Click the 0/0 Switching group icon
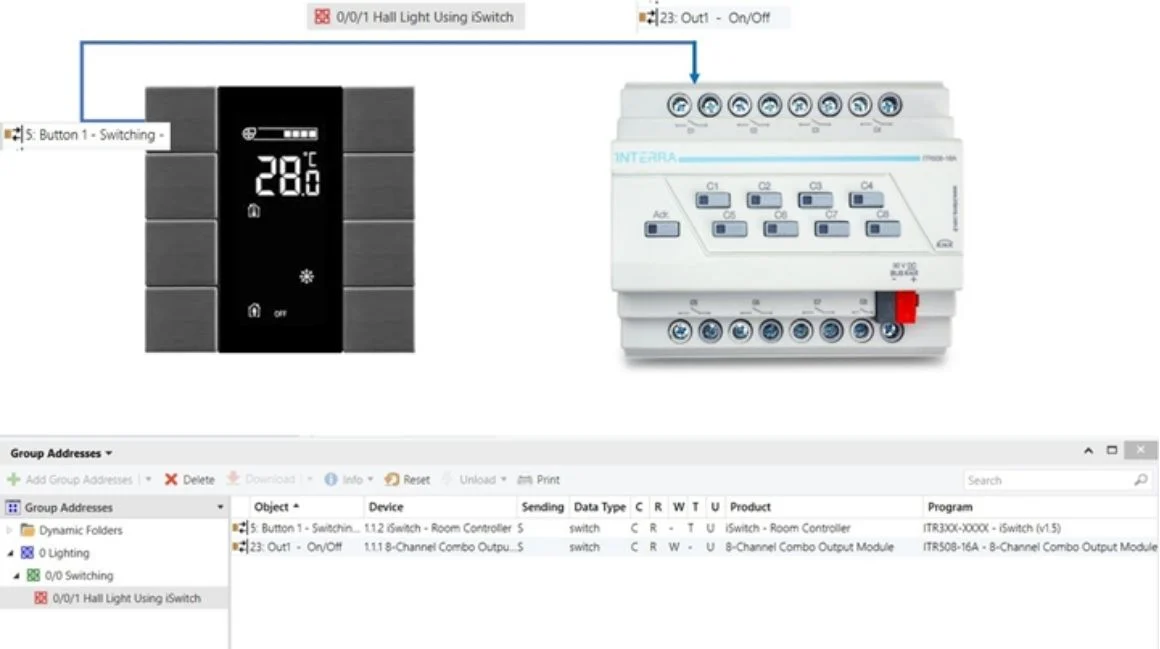Viewport: 1160px width, 649px height. 33,575
